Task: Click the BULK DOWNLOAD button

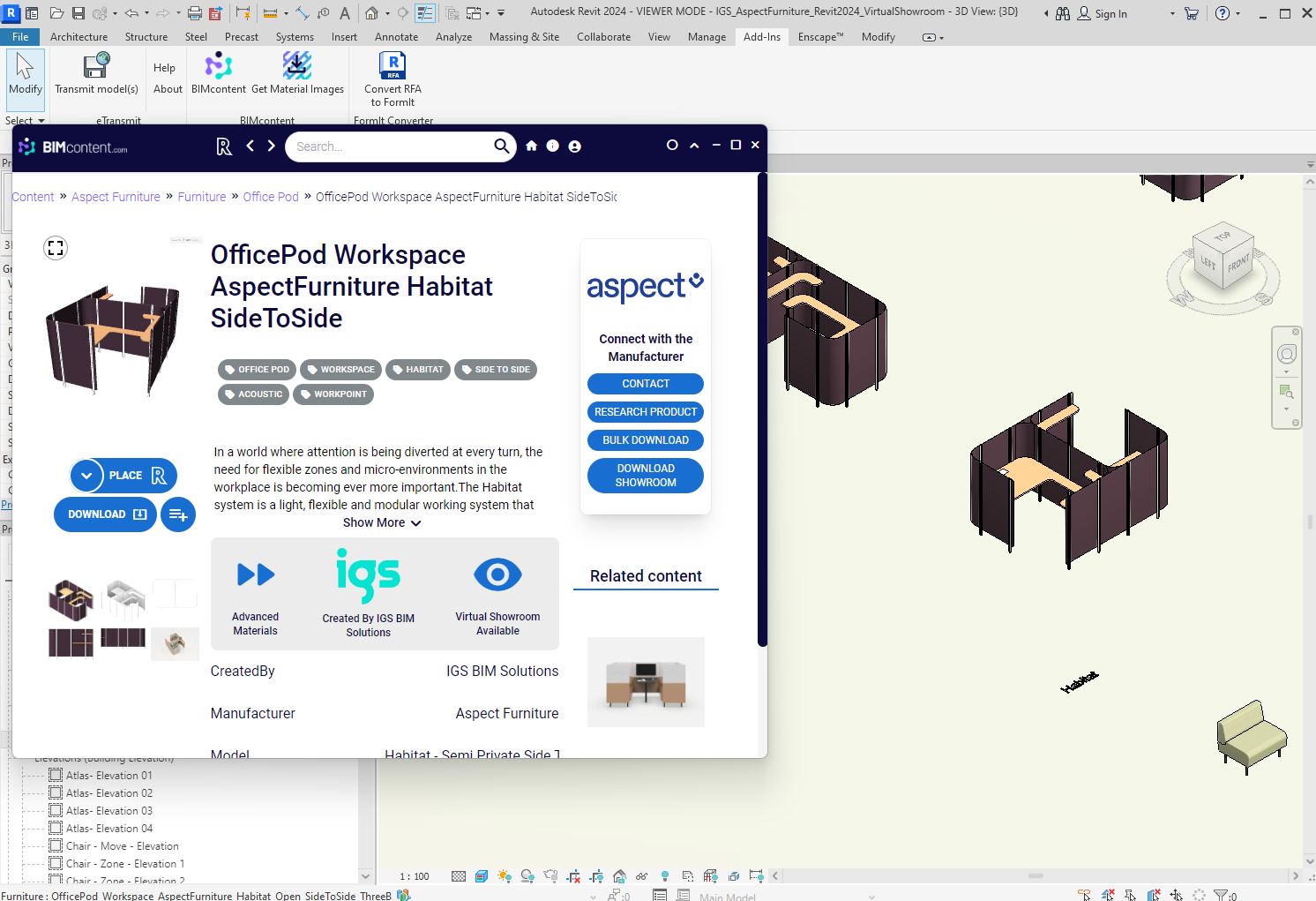Action: pos(646,440)
